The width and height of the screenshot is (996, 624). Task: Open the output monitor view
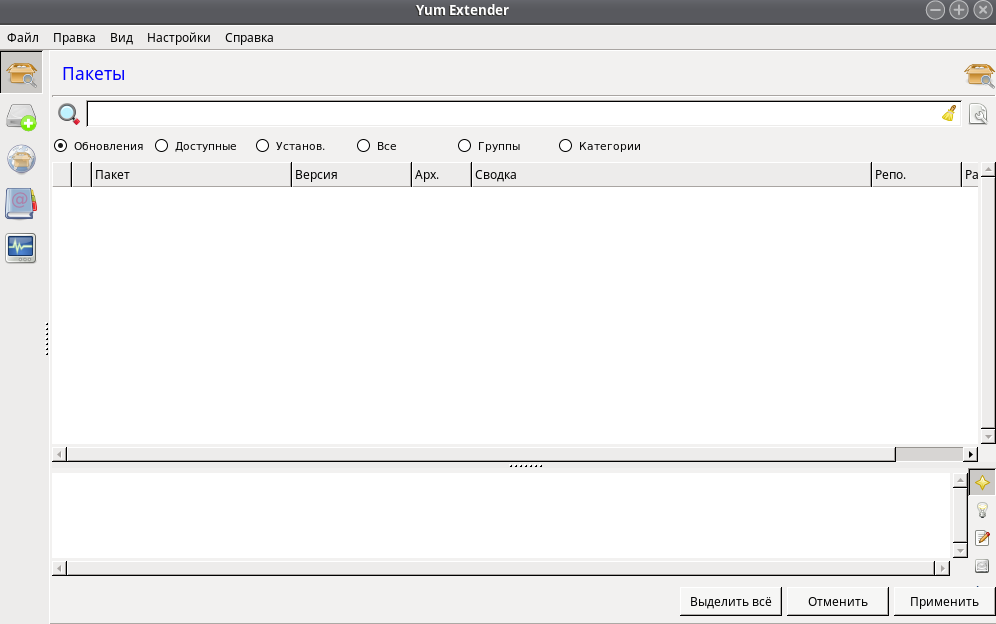(21, 248)
